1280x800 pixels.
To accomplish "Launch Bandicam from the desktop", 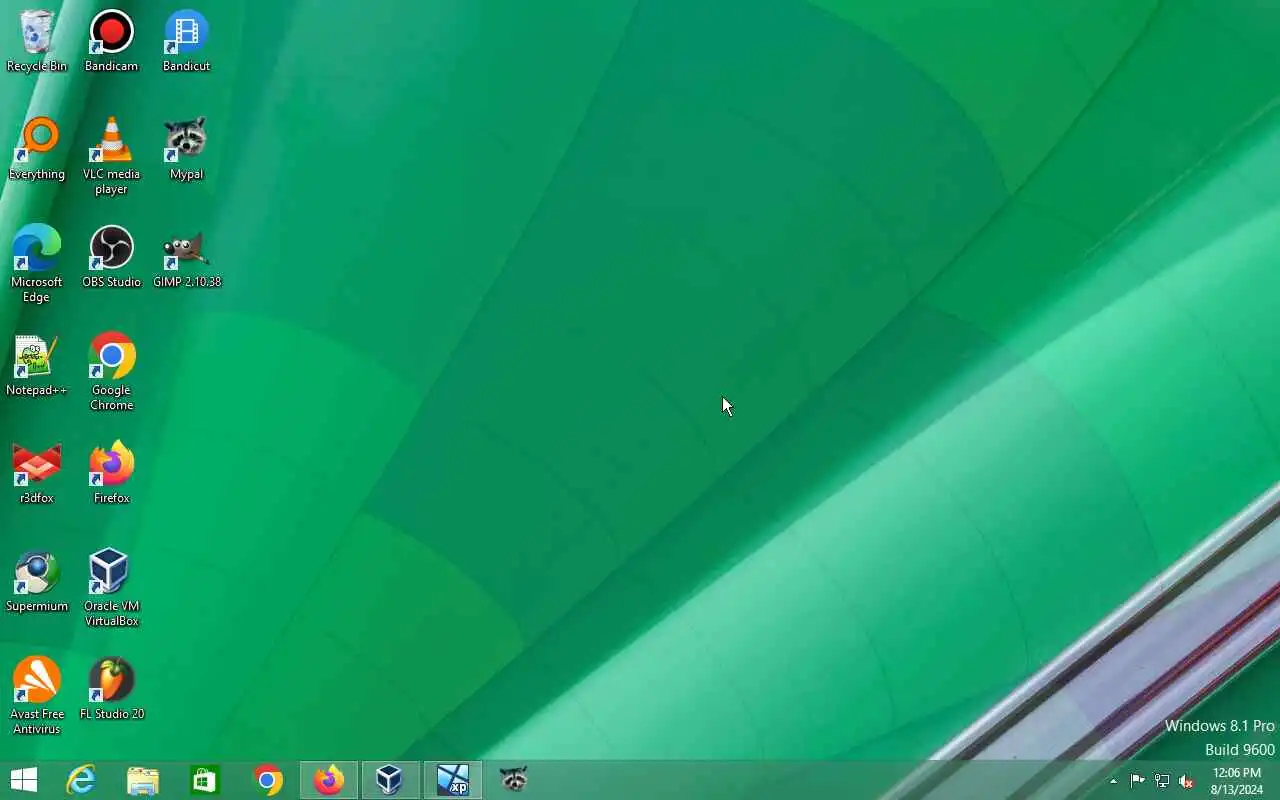I will point(111,42).
